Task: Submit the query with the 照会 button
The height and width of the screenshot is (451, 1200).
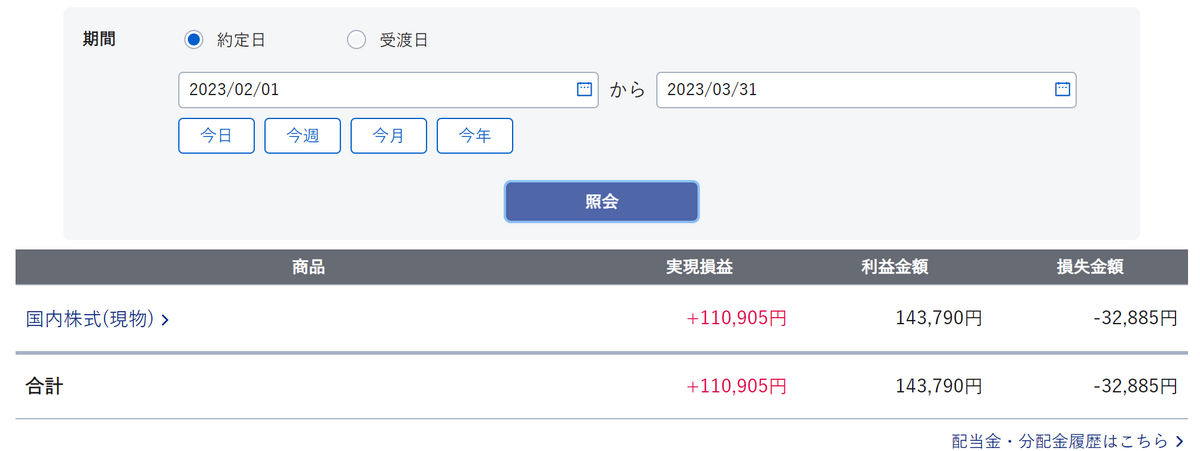Action: tap(601, 201)
